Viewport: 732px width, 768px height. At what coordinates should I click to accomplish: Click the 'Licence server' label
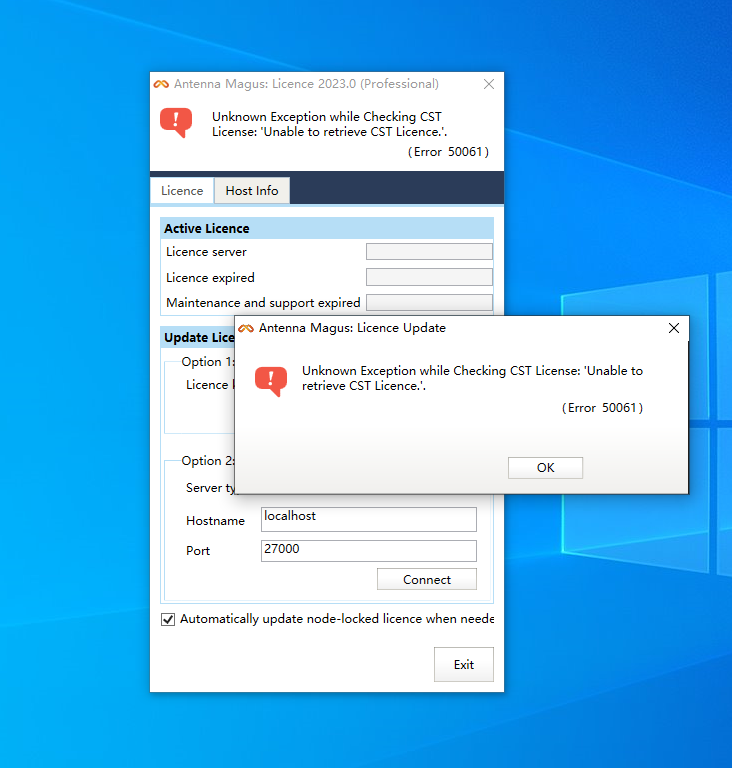tap(206, 252)
